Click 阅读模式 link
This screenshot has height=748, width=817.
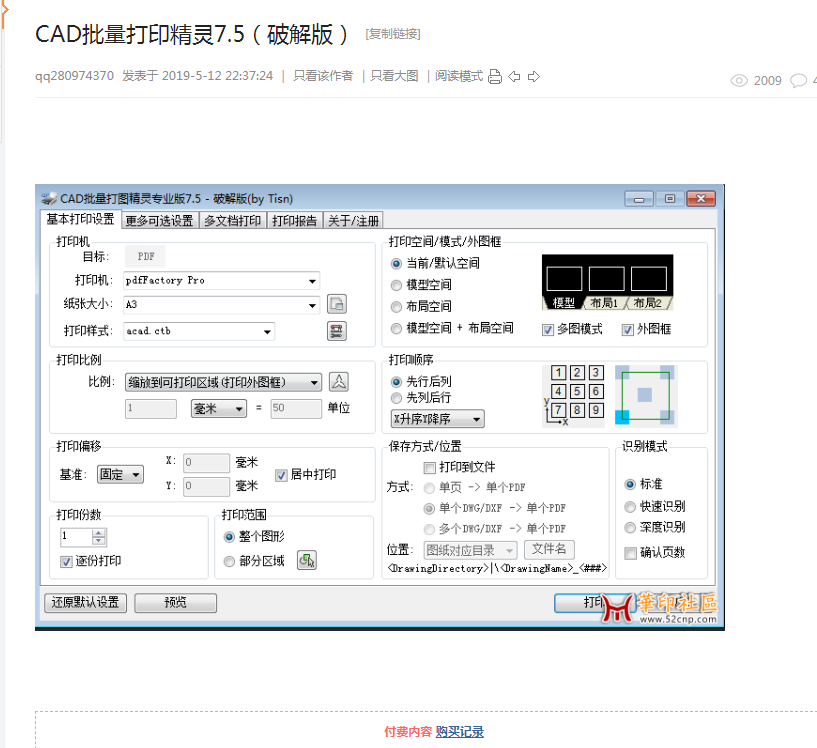point(459,76)
